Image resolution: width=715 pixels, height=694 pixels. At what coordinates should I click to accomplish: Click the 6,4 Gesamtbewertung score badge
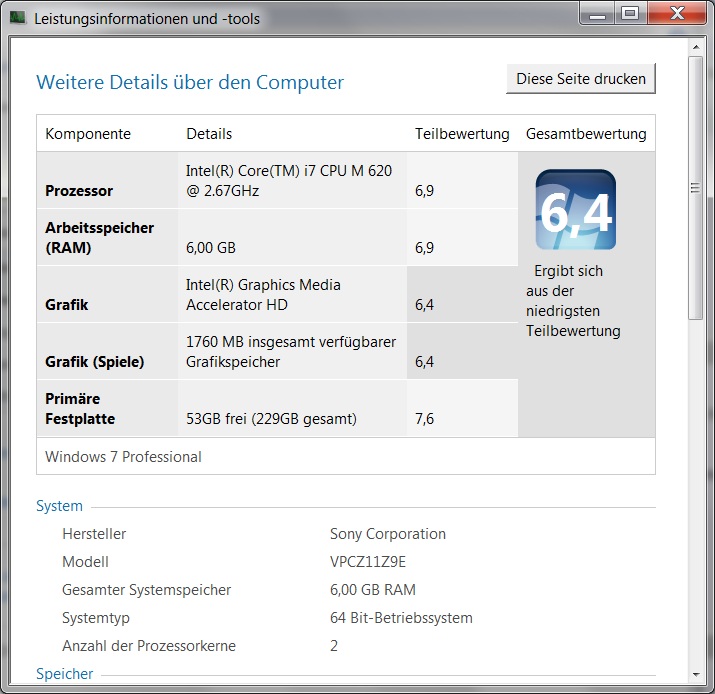[575, 210]
